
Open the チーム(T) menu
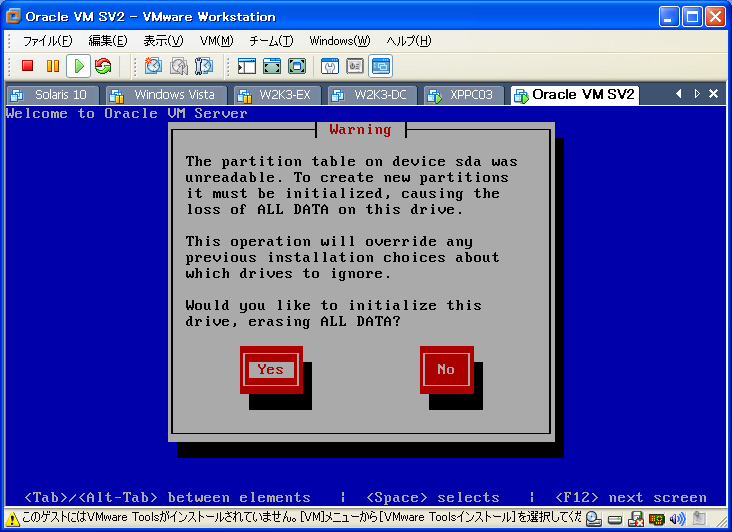coord(271,41)
